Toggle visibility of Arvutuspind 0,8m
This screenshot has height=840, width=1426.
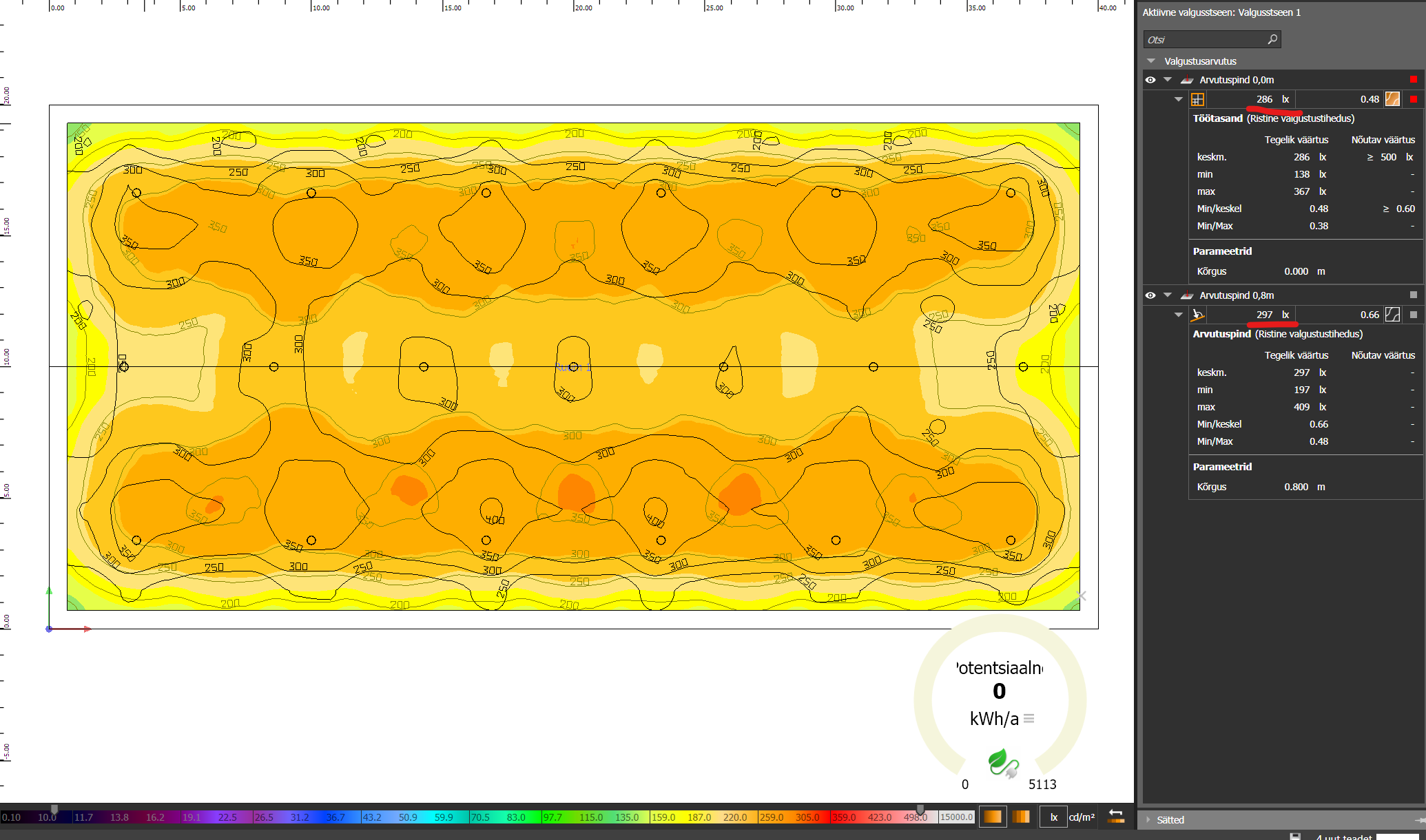pos(1150,295)
